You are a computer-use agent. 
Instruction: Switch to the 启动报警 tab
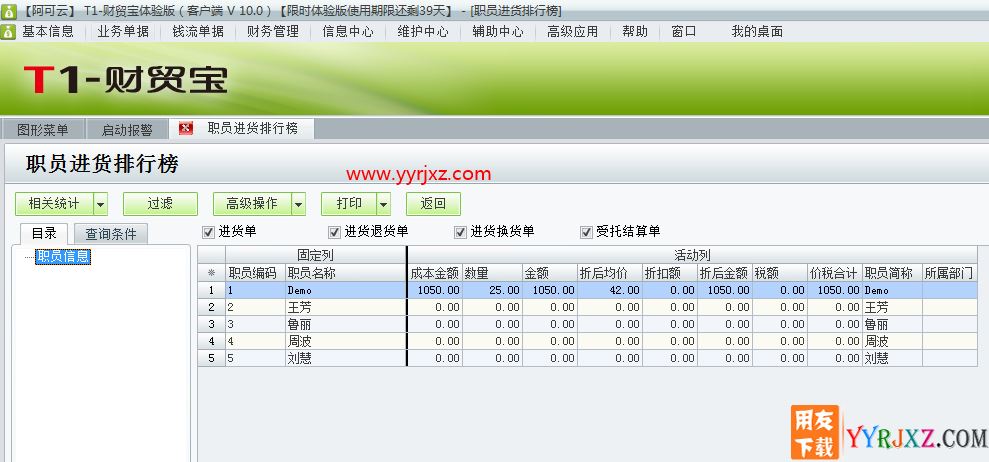(x=127, y=130)
